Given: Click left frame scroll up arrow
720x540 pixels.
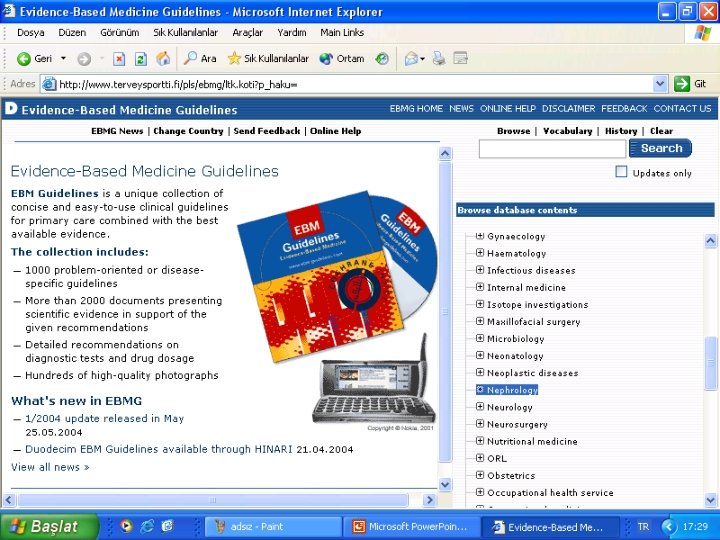Looking at the screenshot, I should tap(445, 153).
